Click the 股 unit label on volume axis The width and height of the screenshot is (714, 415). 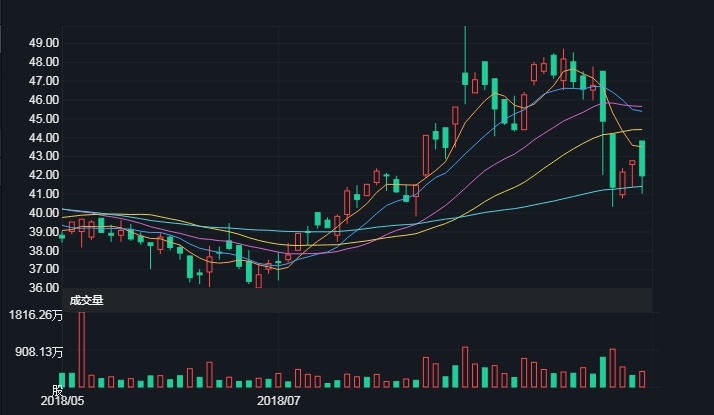(x=58, y=390)
